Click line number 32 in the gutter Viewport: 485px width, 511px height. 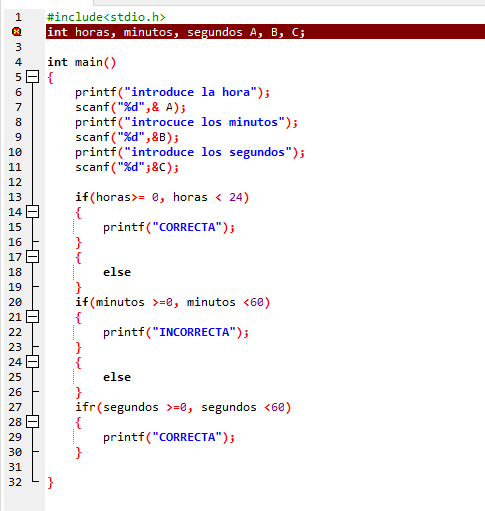(x=15, y=482)
